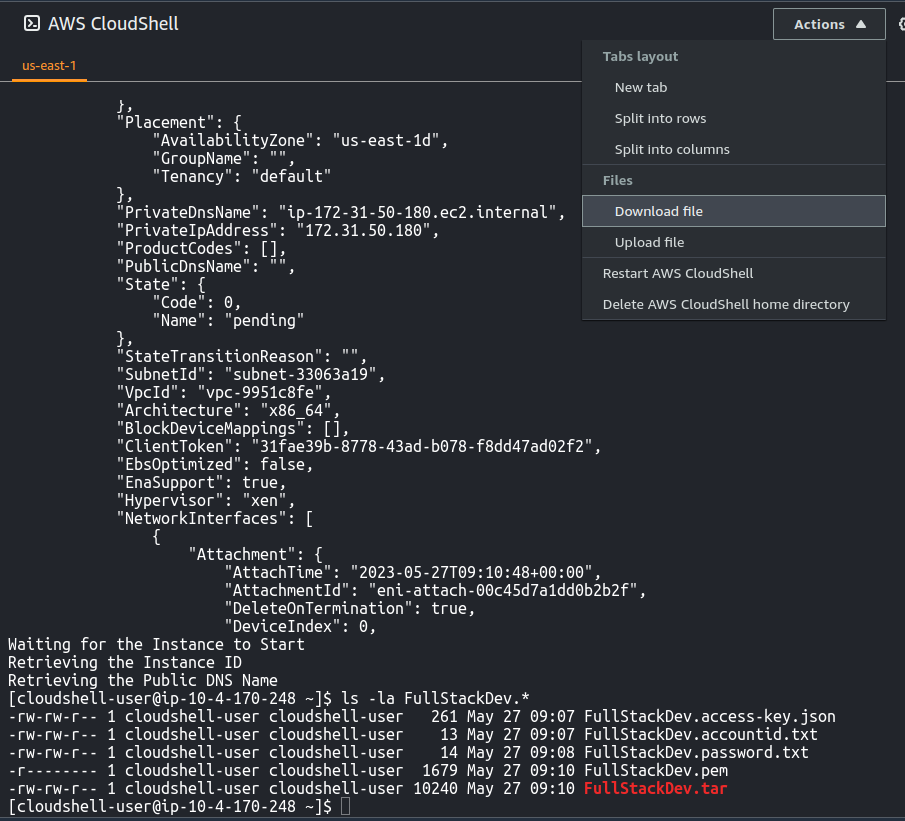This screenshot has width=905, height=821.
Task: Click the 'ls -la FullStackDev.*' command text
Action: tap(435, 699)
